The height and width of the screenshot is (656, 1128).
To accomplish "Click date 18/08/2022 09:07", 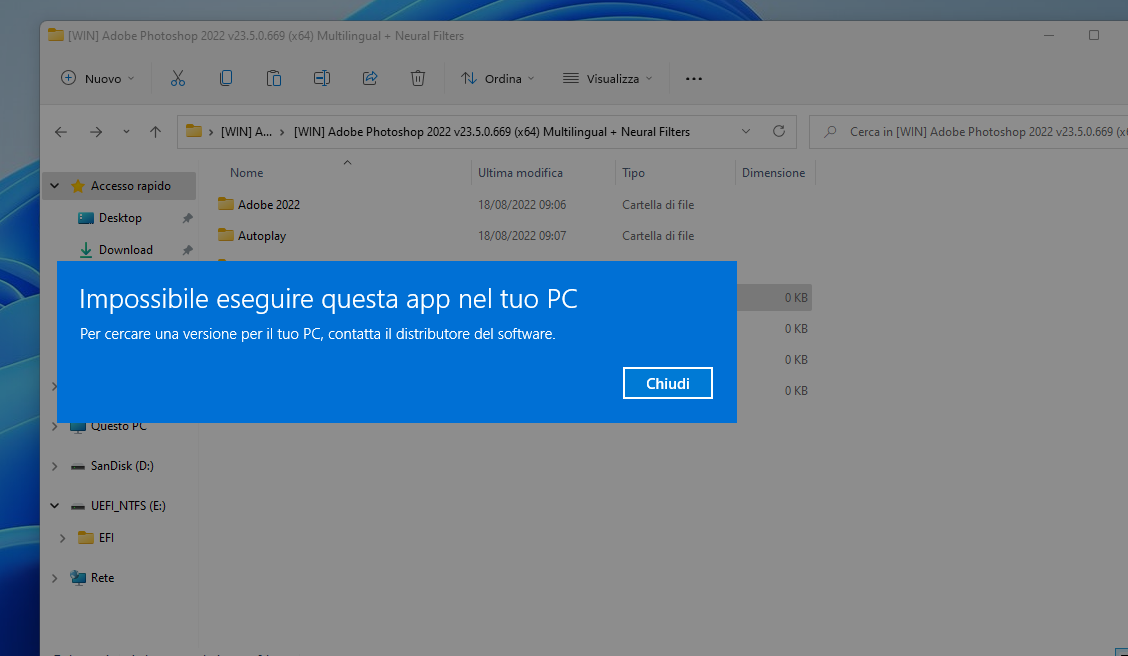I will [x=522, y=236].
